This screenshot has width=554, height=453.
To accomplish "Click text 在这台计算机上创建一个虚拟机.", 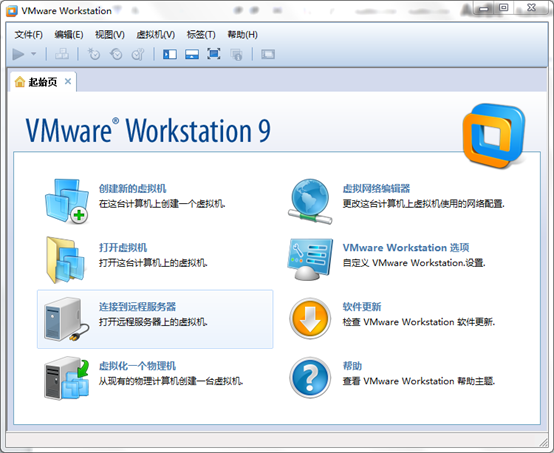I will coord(162,204).
